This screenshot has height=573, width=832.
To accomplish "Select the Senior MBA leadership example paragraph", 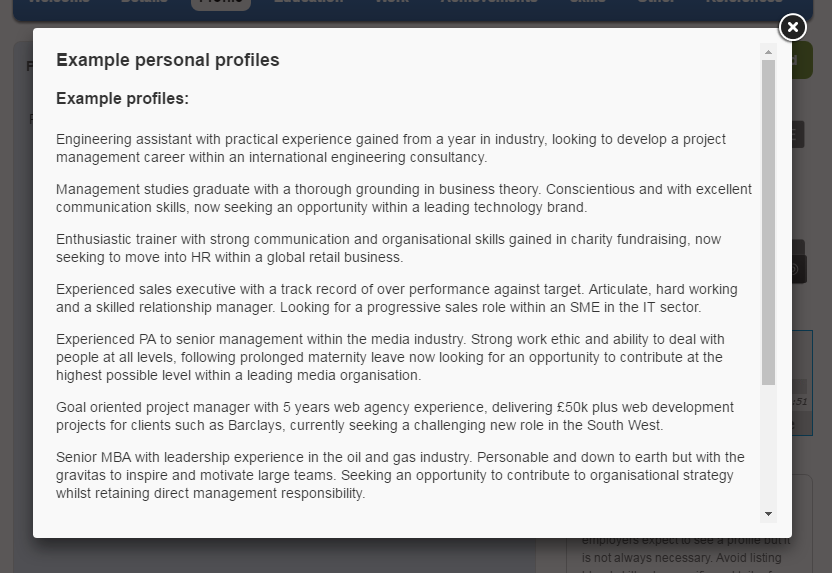I will click(x=401, y=475).
